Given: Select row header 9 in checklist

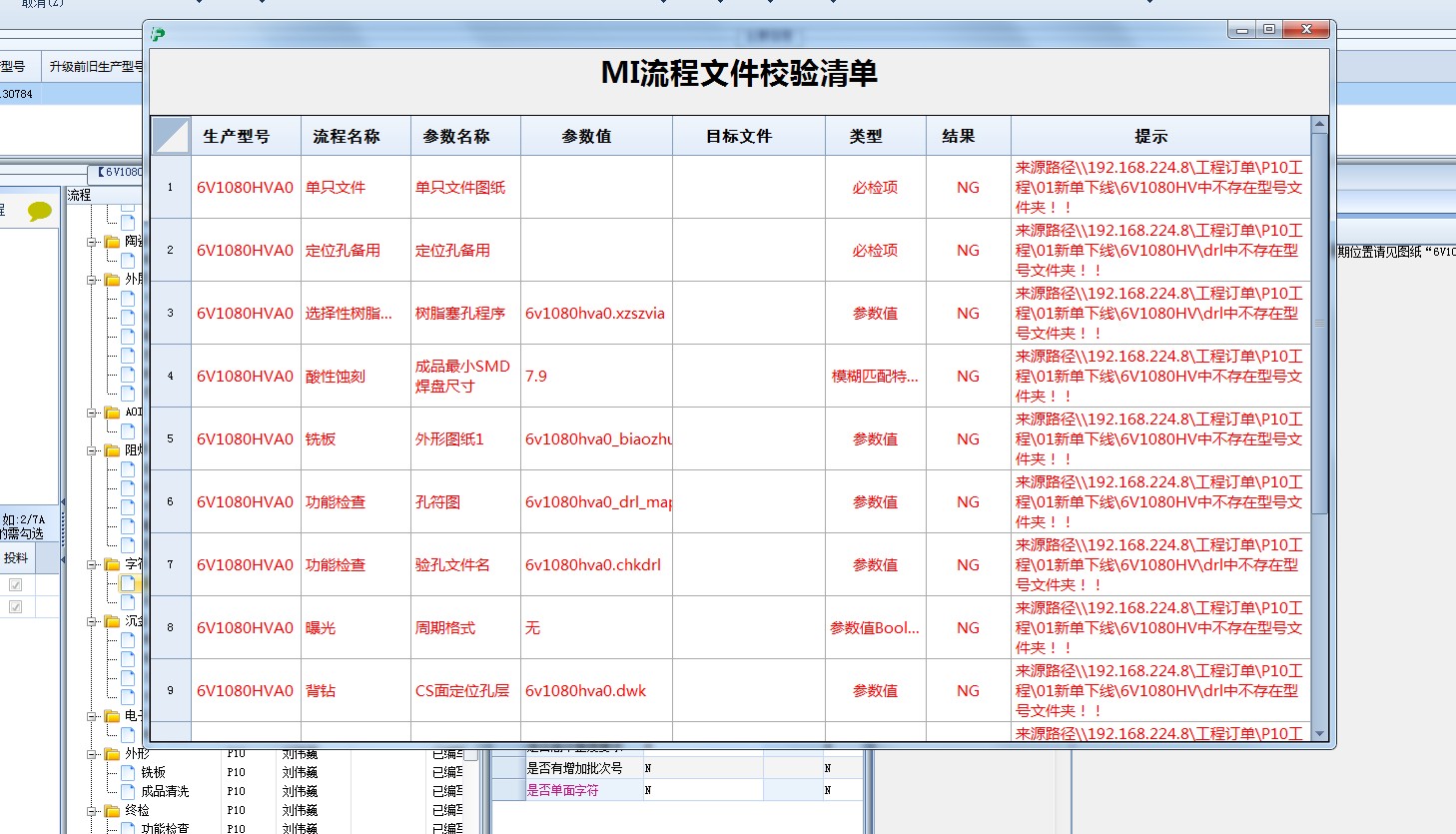Looking at the screenshot, I should 171,690.
